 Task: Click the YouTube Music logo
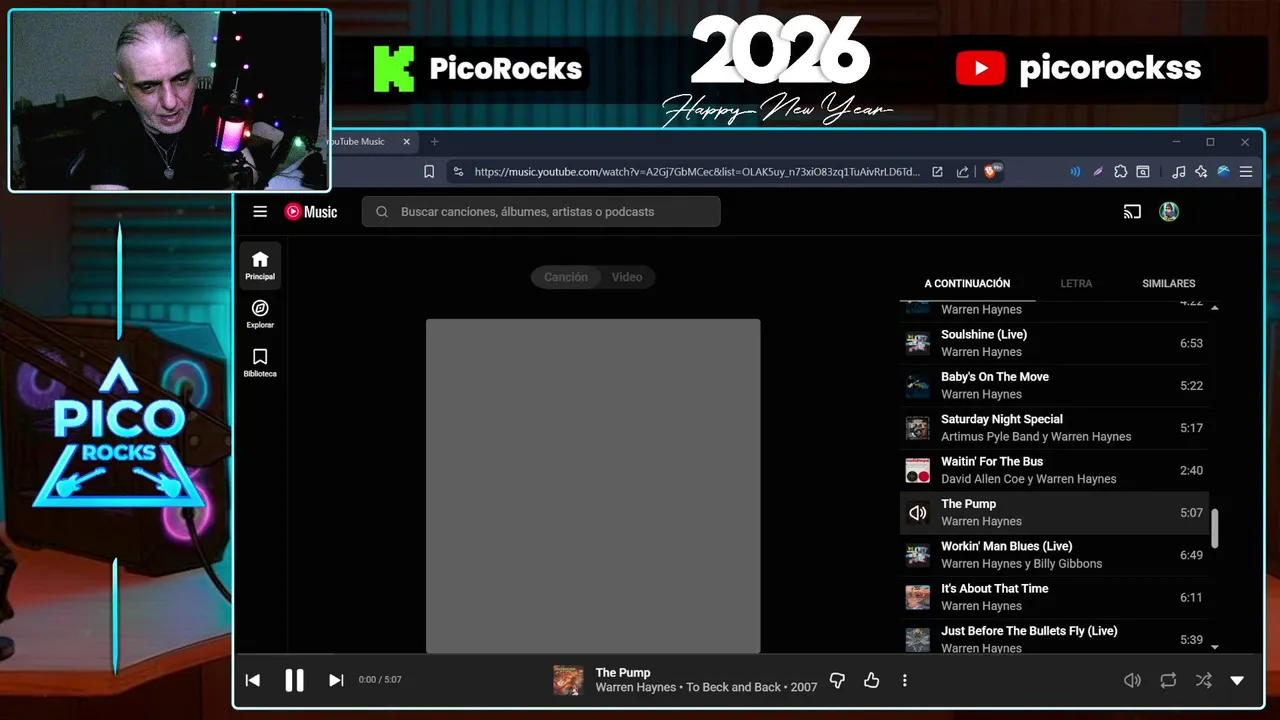(311, 212)
